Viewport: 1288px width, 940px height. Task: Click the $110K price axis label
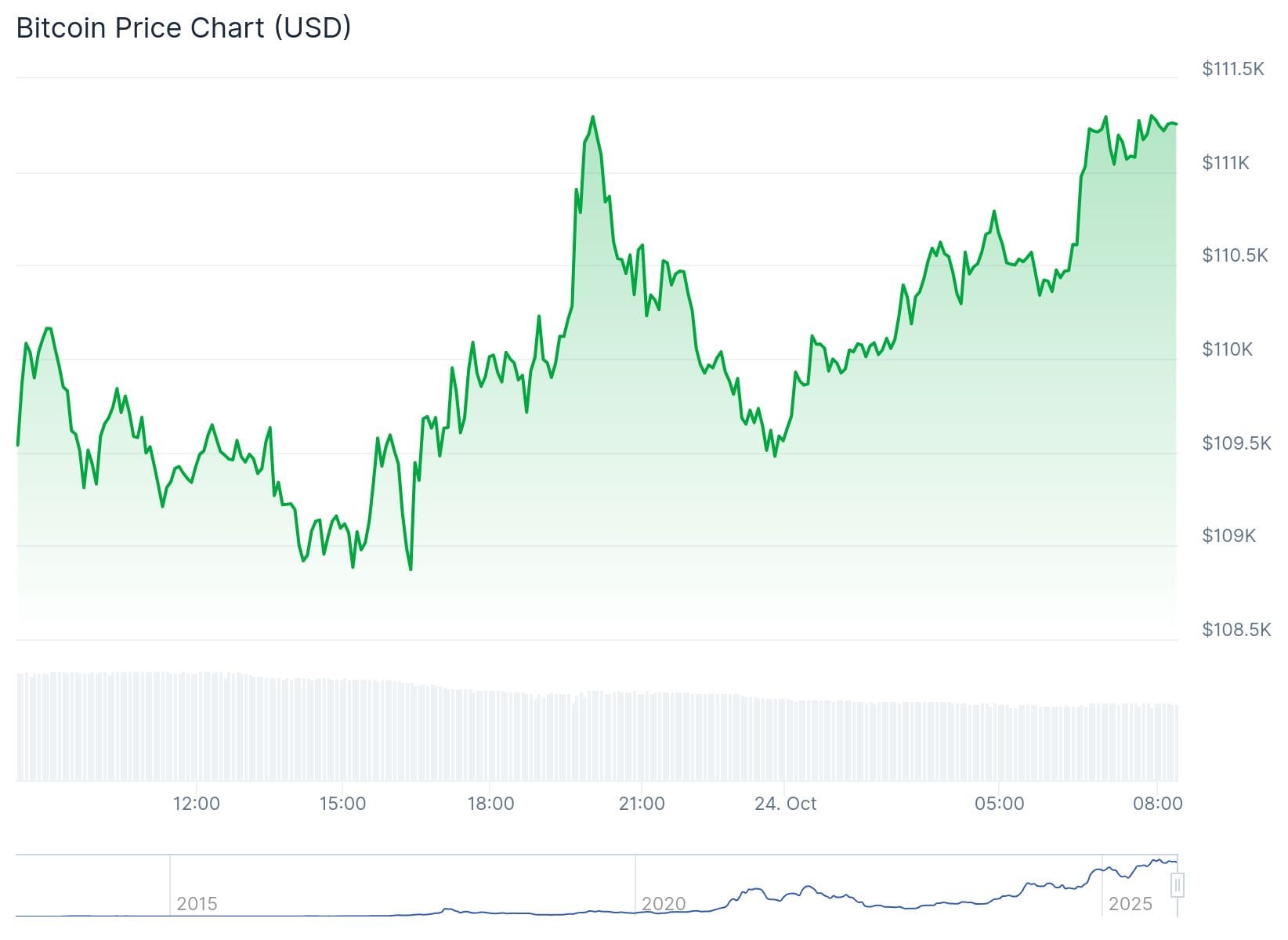tap(1228, 349)
